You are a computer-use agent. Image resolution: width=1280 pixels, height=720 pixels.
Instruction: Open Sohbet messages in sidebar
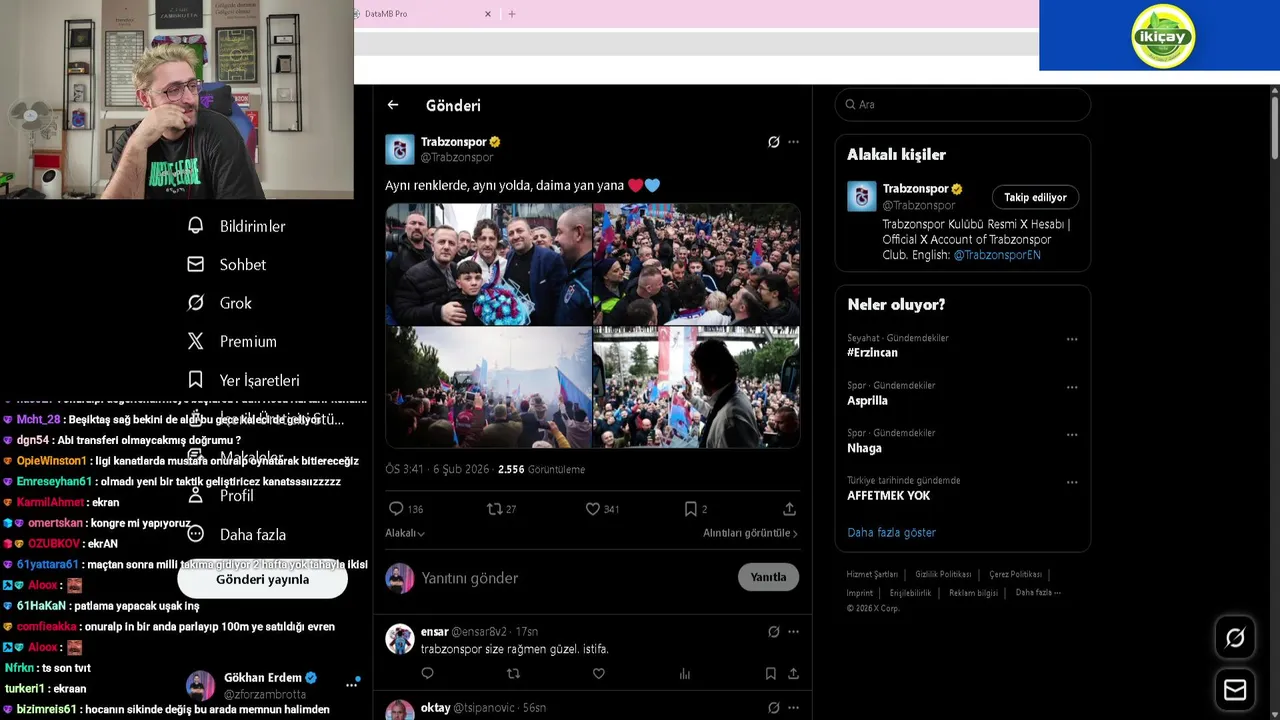click(227, 265)
